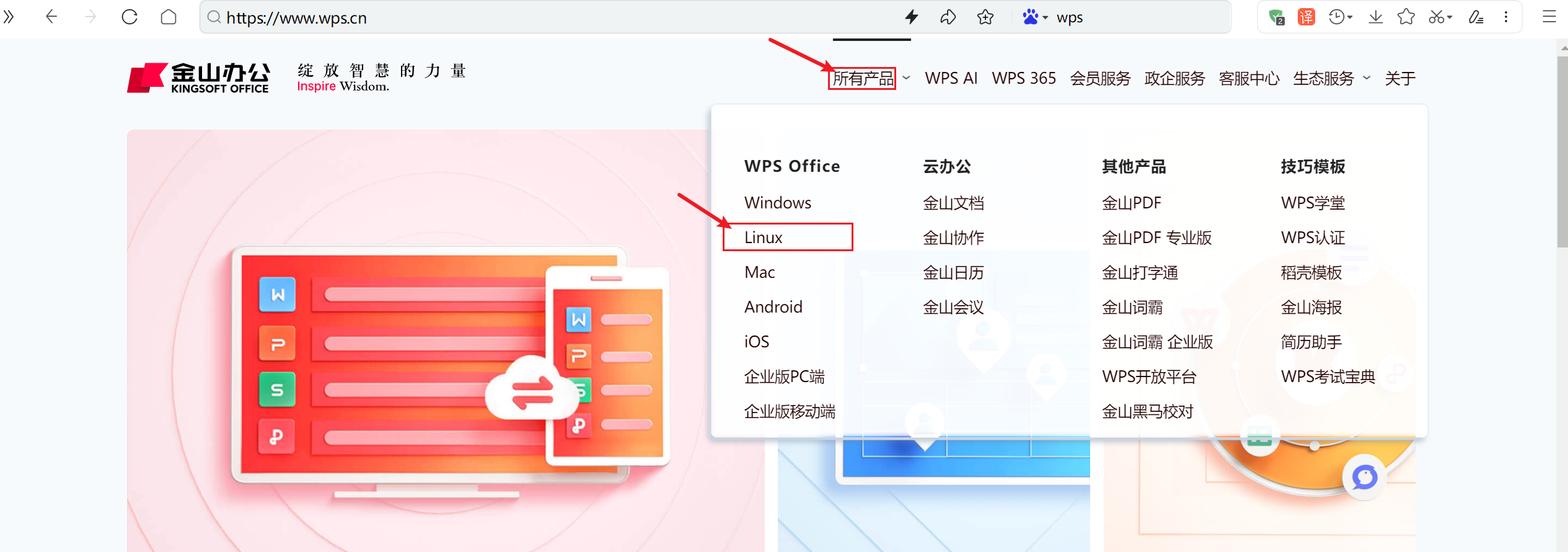Open the 关于 navigation item

click(1400, 79)
